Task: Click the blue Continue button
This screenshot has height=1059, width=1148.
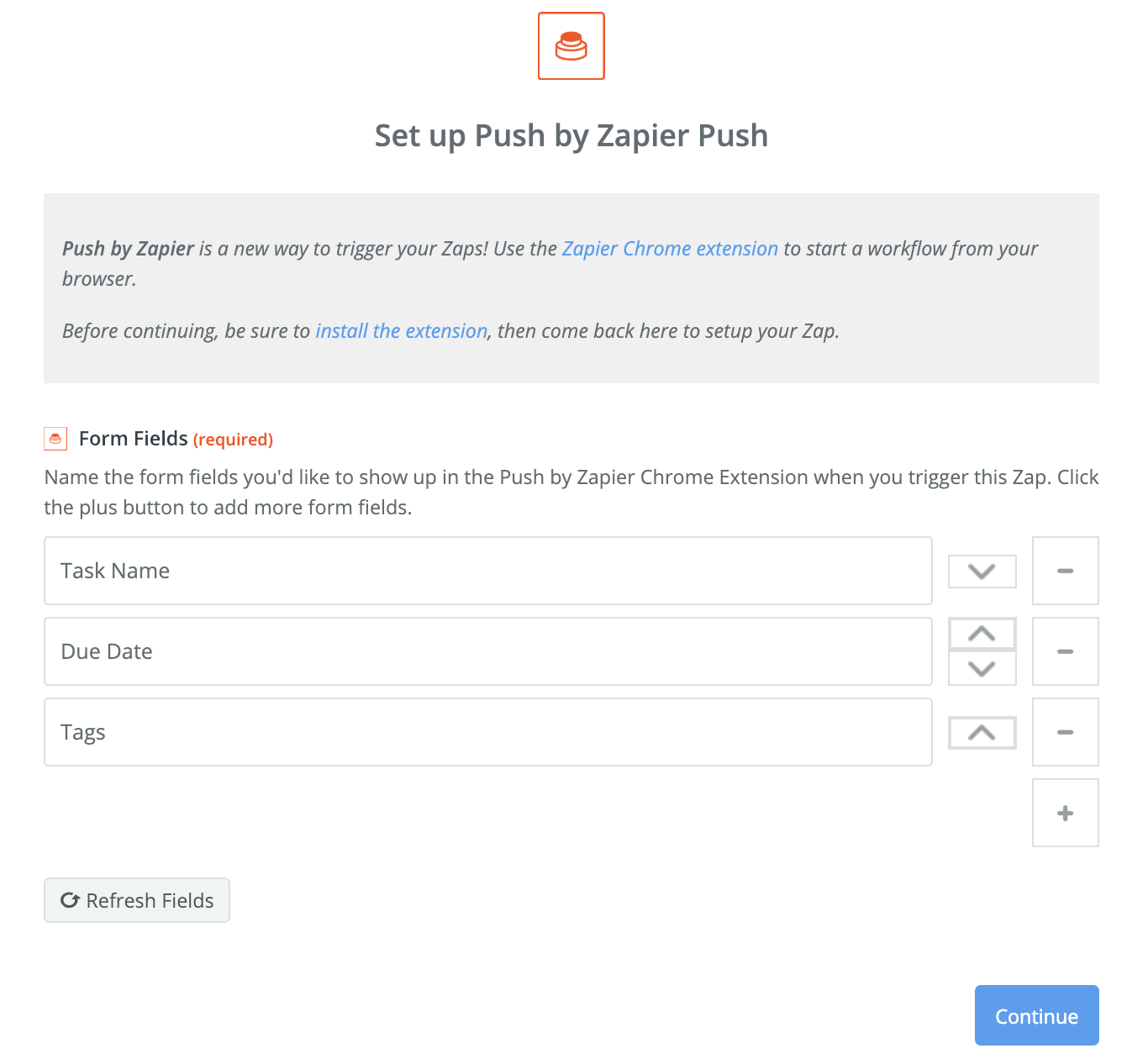Action: [x=1036, y=1015]
